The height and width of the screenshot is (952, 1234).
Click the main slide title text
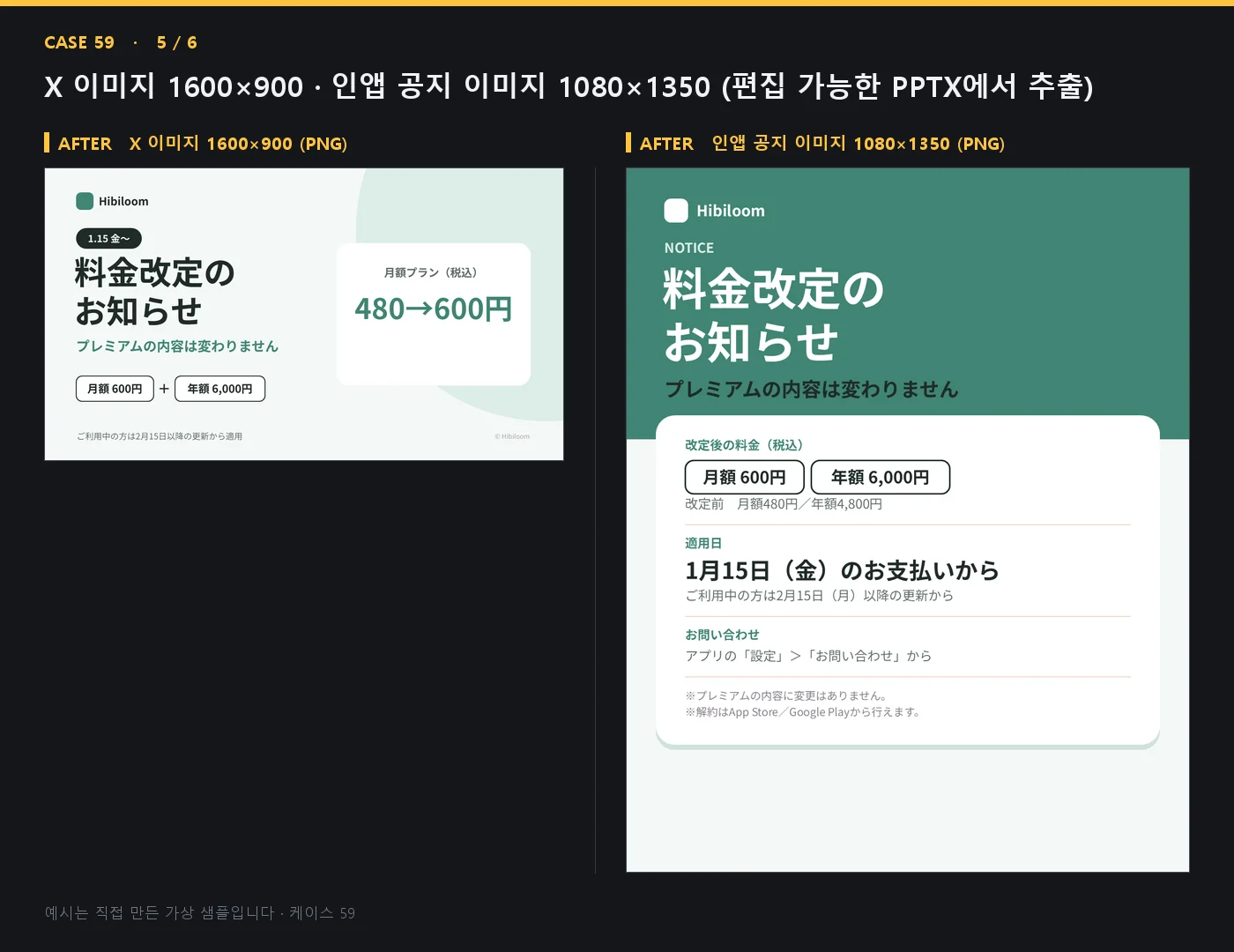coord(569,86)
